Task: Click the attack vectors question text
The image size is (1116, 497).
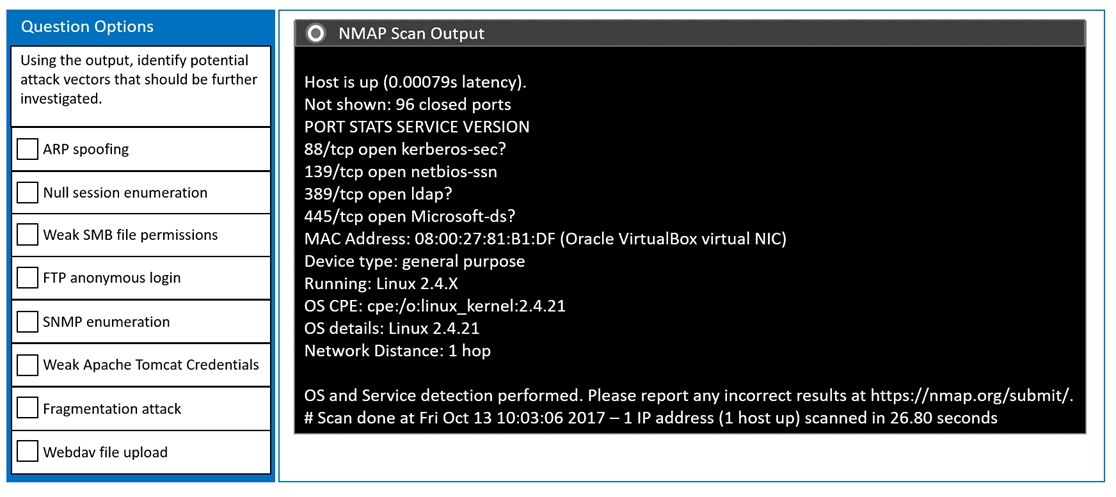Action: [140, 80]
